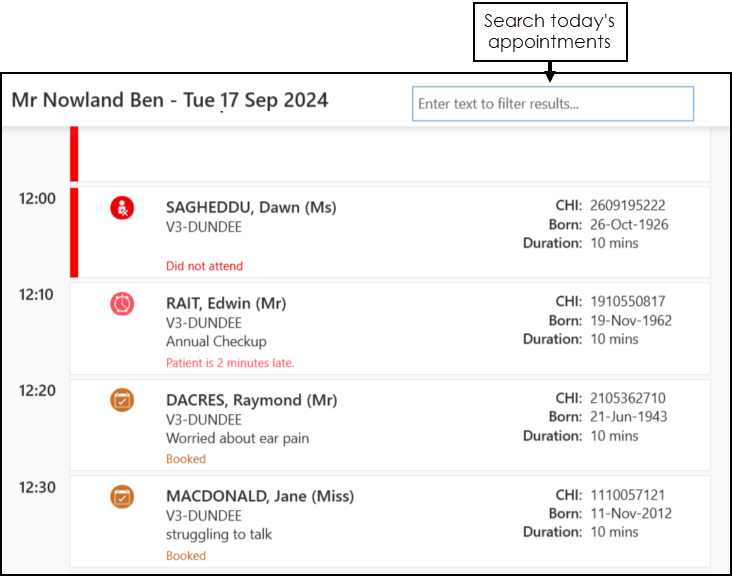This screenshot has height=576, width=732.
Task: Click the Annual Checkup appointment reason
Action: coord(216,342)
